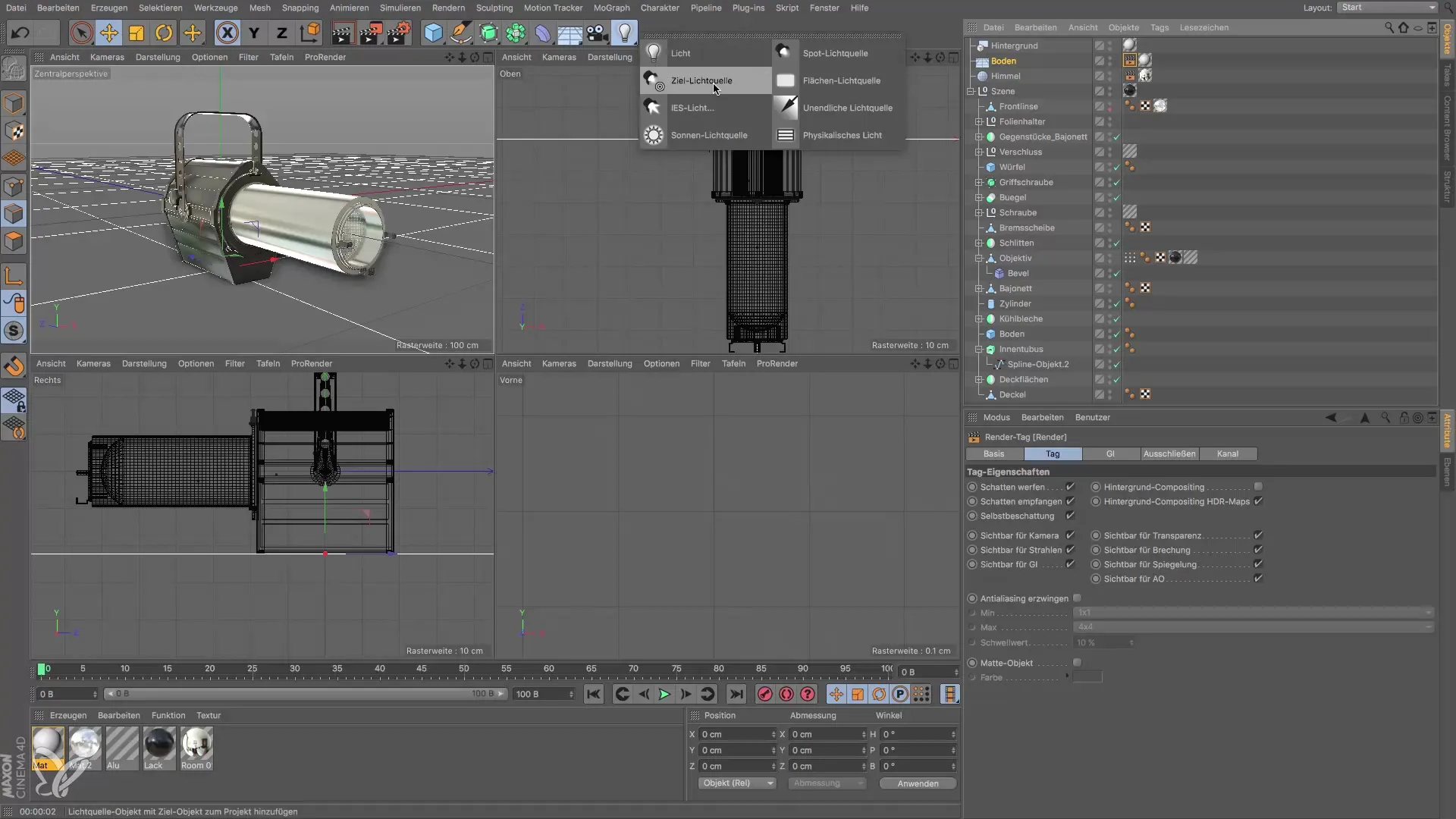Toggle Schatten werfen checkbox

1070,487
